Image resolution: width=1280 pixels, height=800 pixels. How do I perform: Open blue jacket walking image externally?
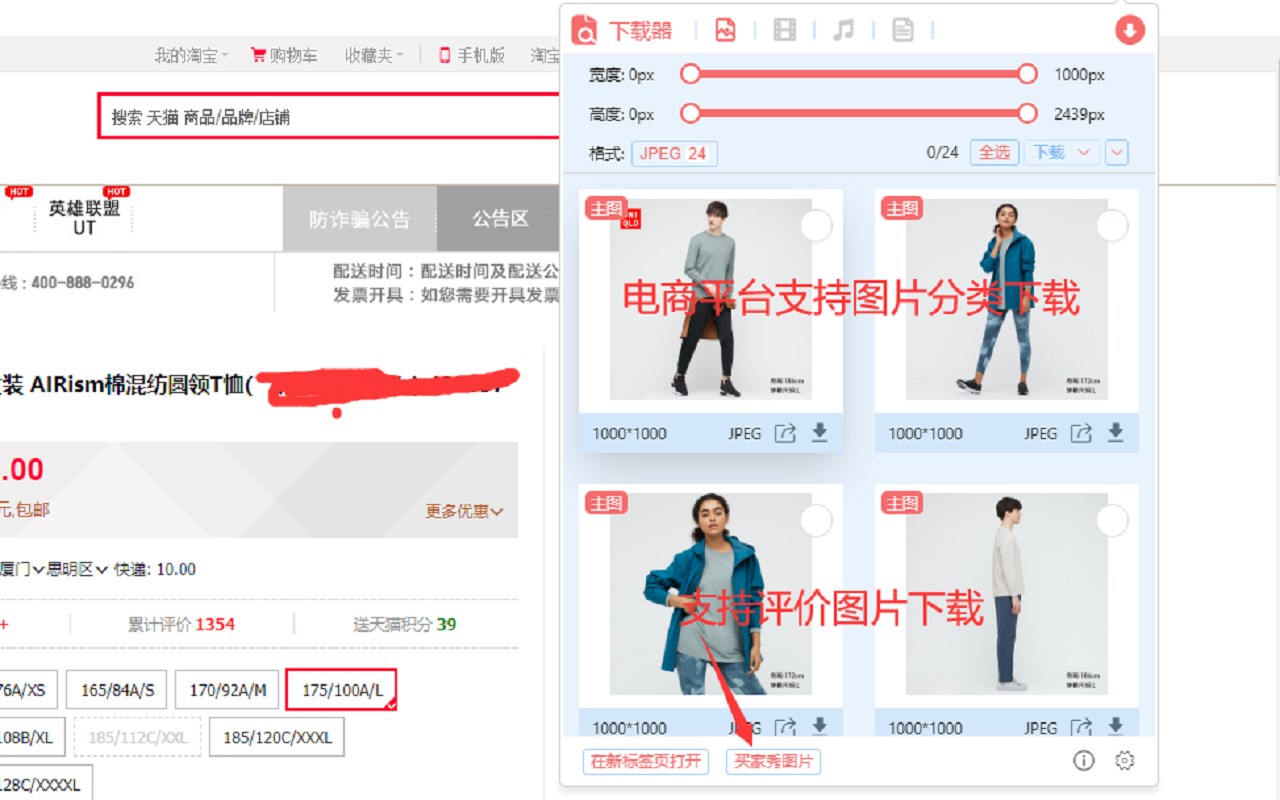(1082, 433)
